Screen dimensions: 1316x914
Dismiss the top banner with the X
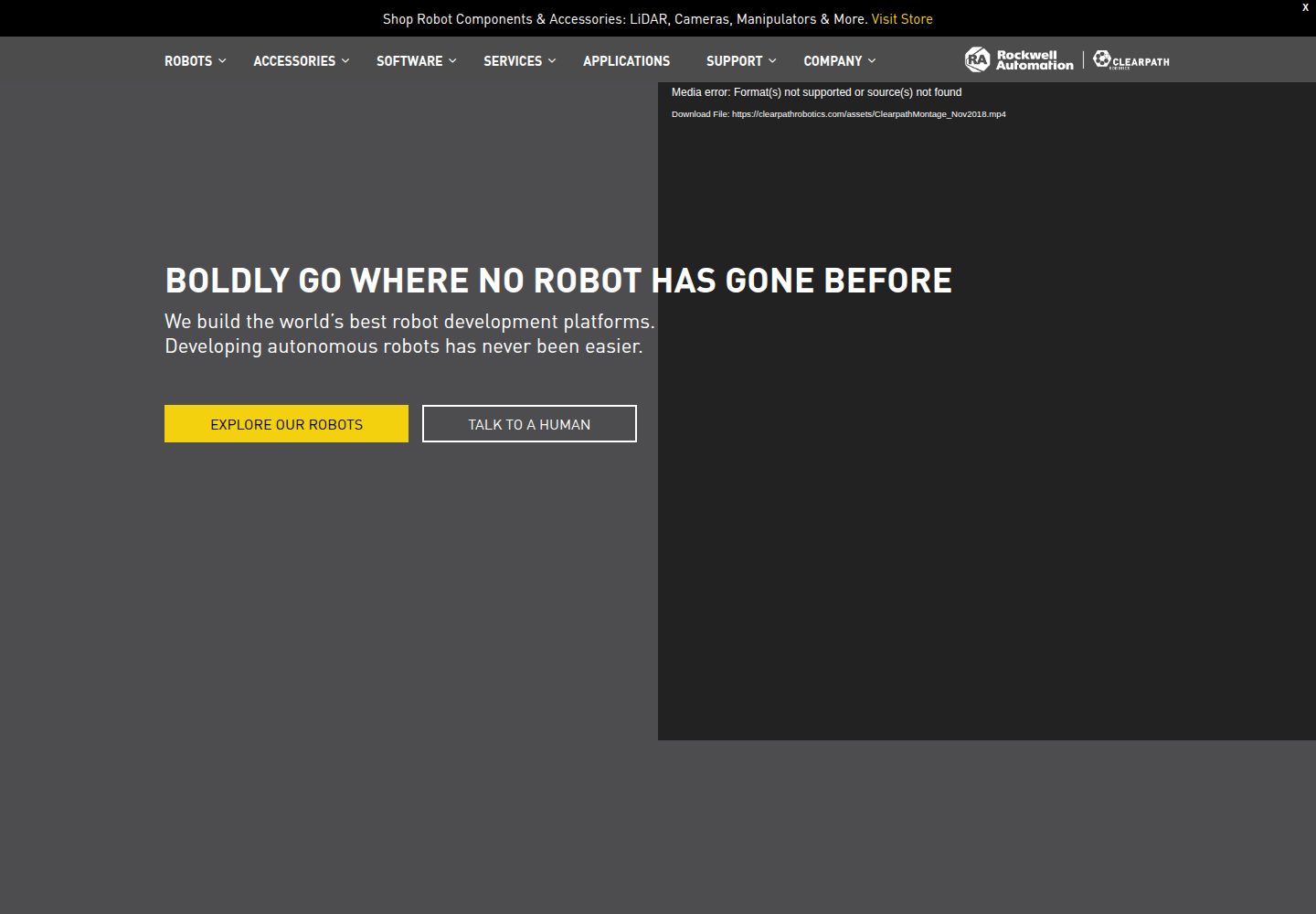point(1305,7)
